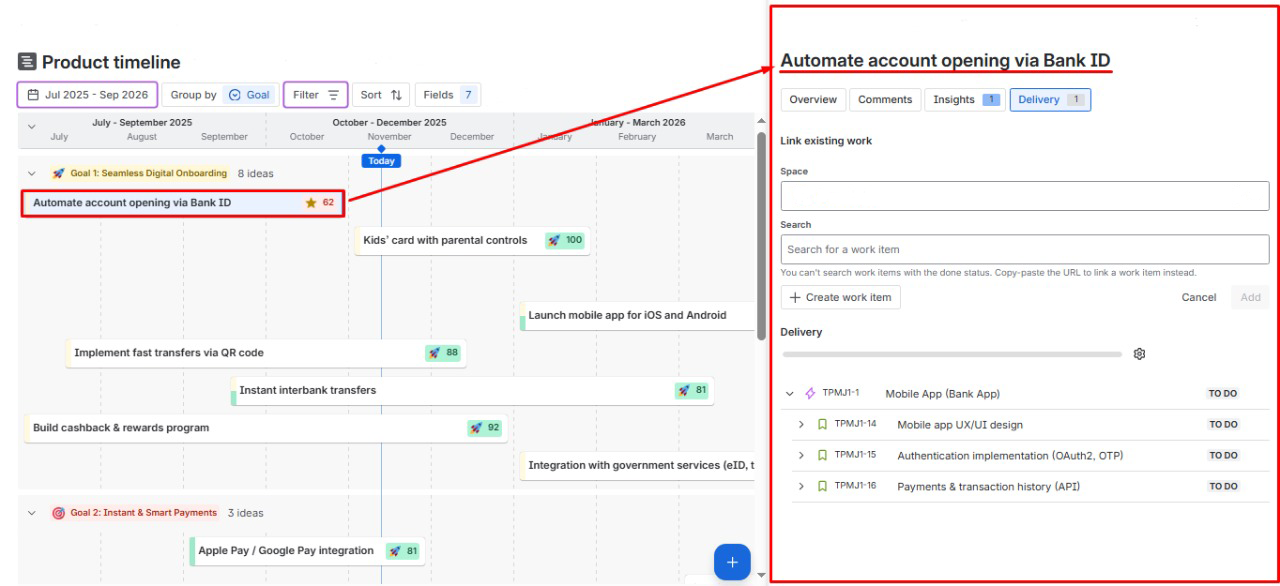
Task: Open the Jul 2025 - Sep 2026 date range picker
Action: tap(87, 95)
